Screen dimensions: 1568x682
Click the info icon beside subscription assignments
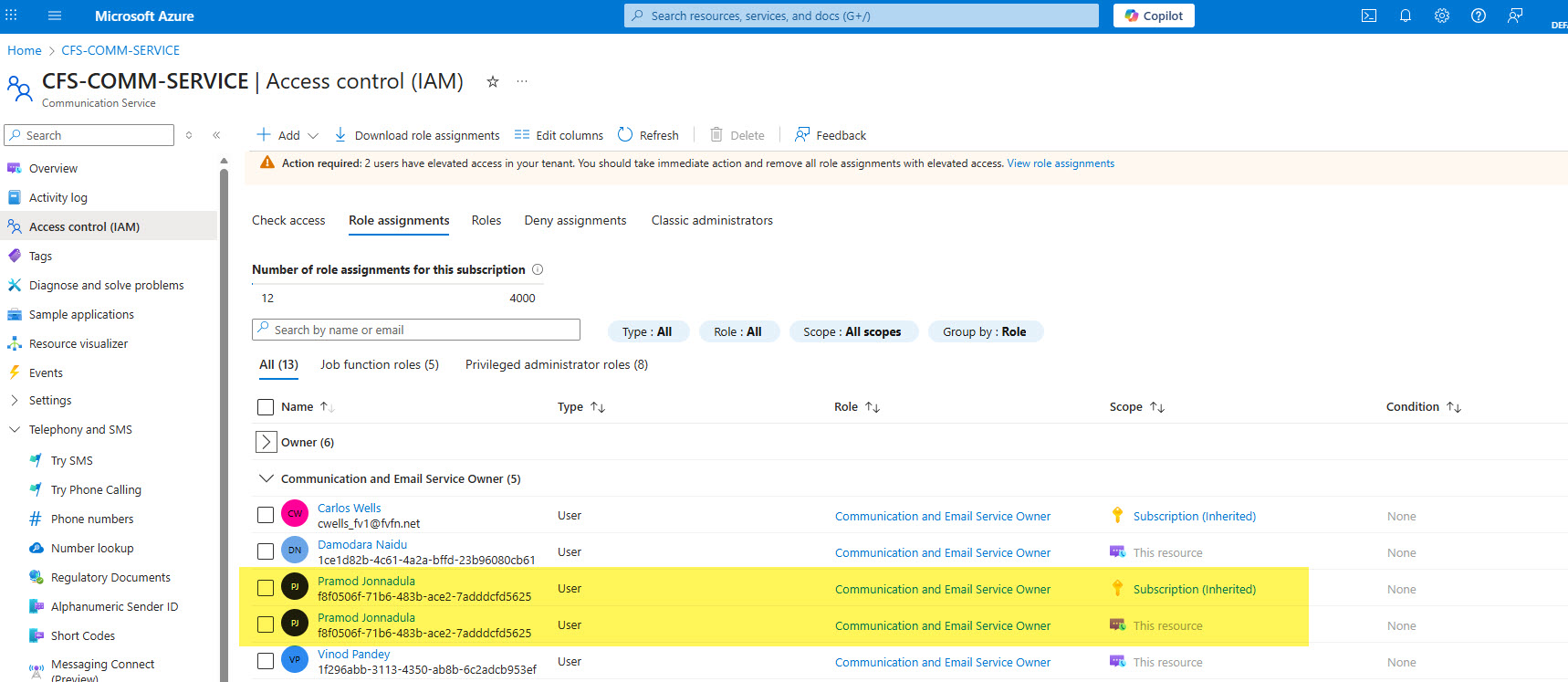pos(538,269)
